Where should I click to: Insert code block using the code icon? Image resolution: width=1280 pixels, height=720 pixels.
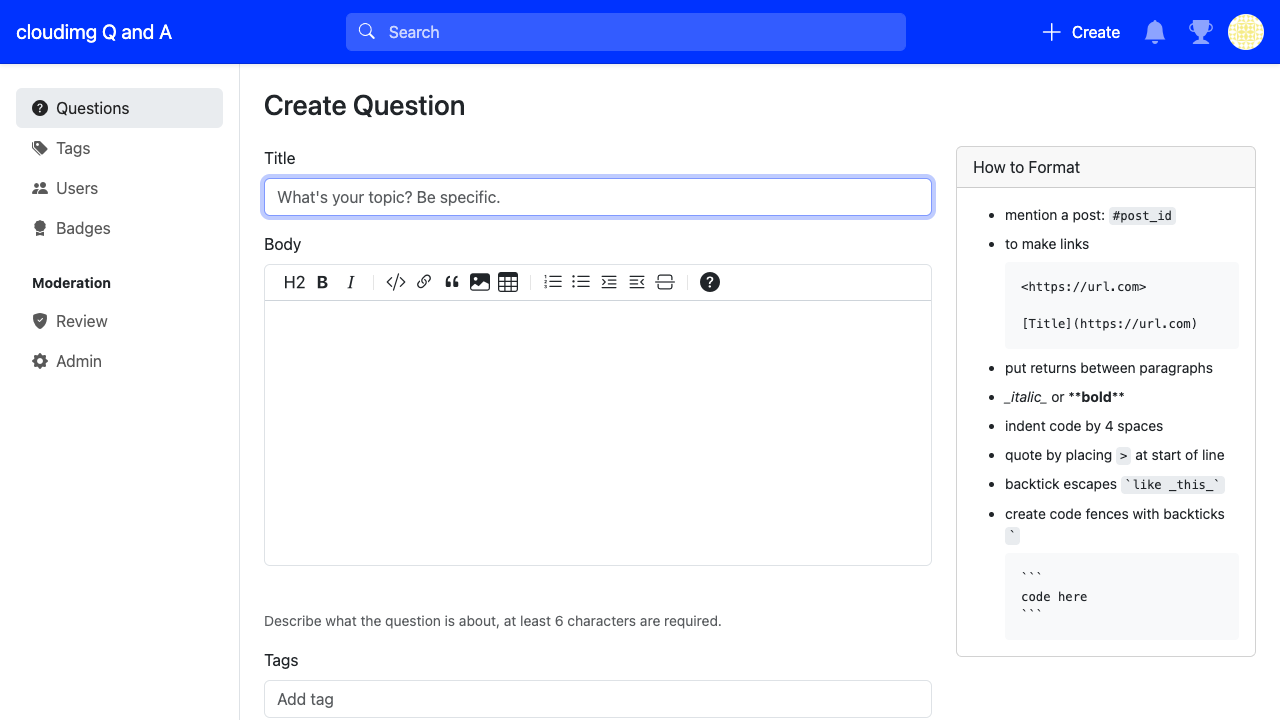click(396, 282)
